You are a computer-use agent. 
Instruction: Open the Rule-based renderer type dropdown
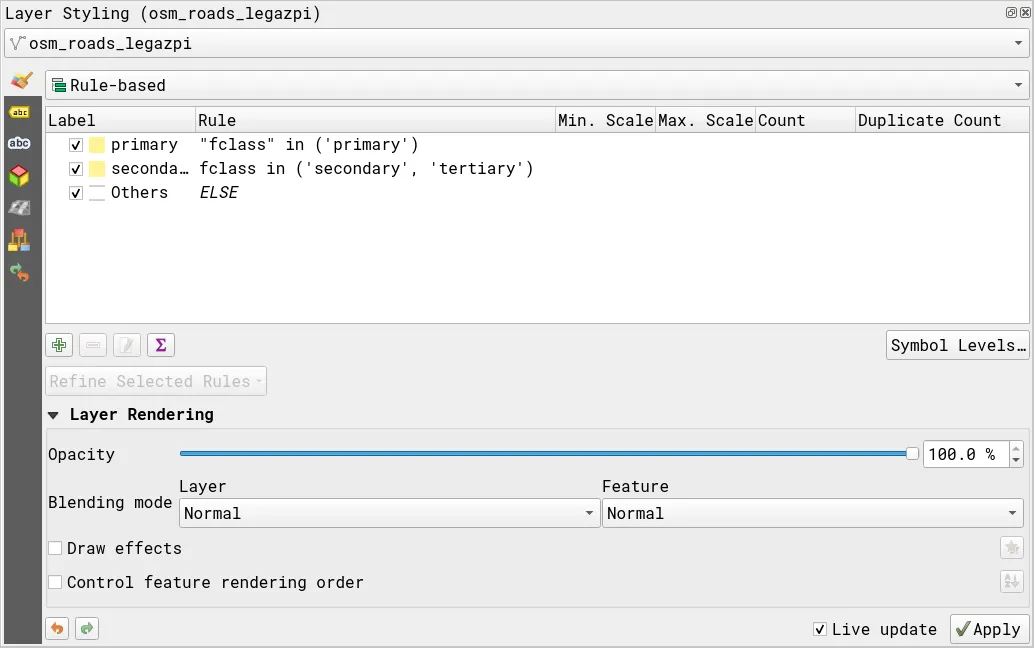[536, 85]
